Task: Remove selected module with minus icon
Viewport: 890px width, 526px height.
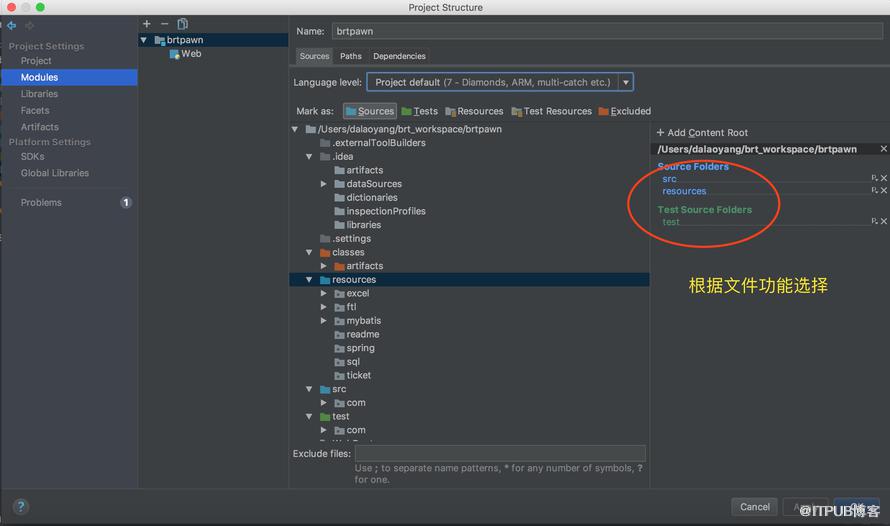Action: [164, 24]
